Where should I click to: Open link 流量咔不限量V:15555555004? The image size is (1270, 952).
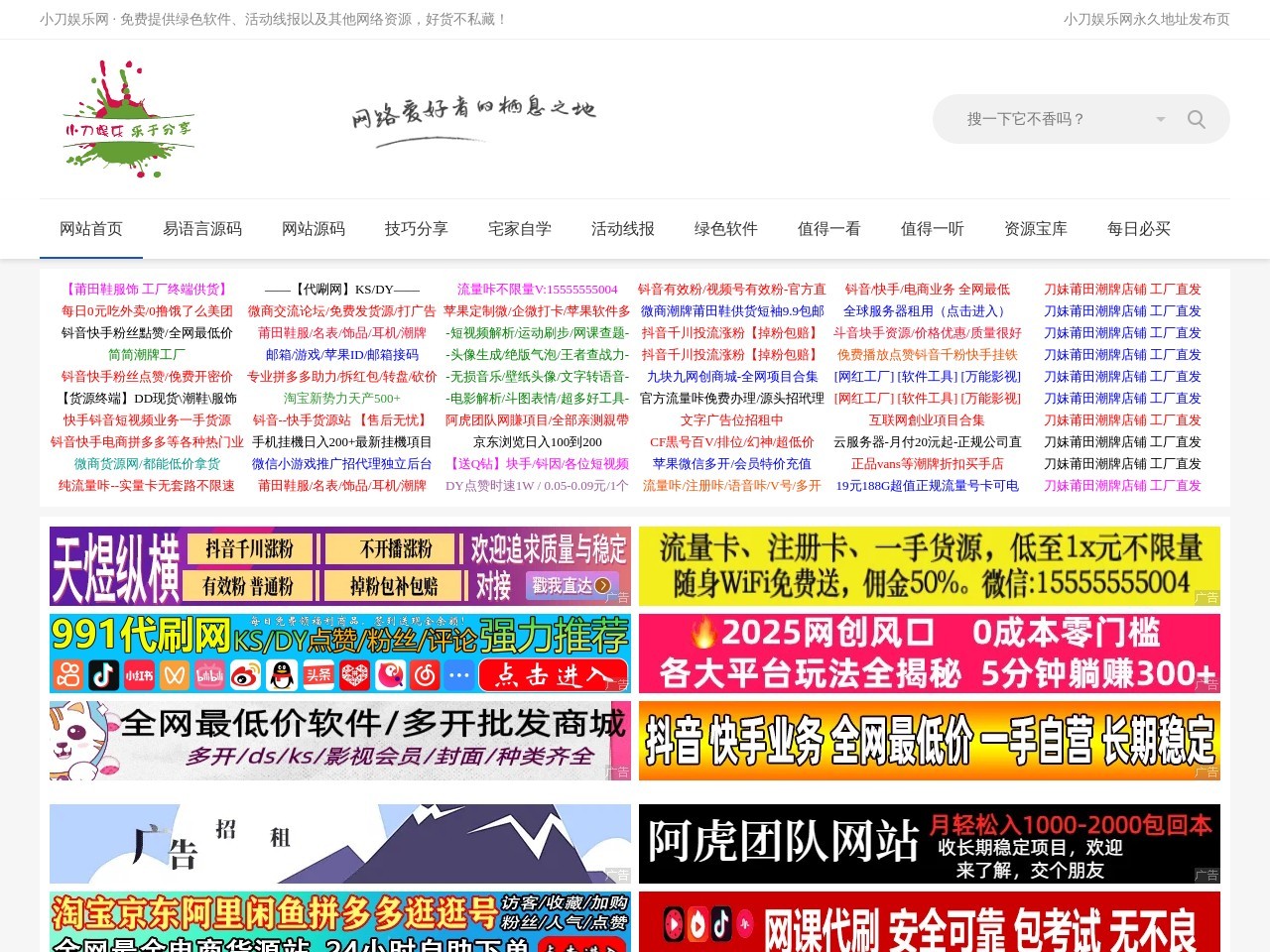coord(538,290)
